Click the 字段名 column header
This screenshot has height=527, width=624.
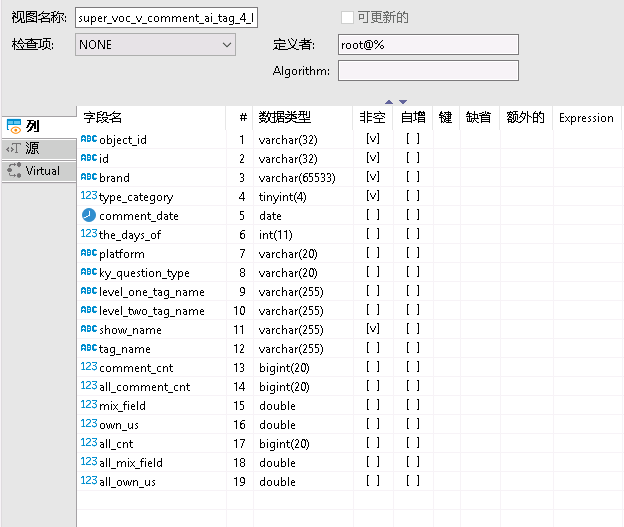coord(103,117)
